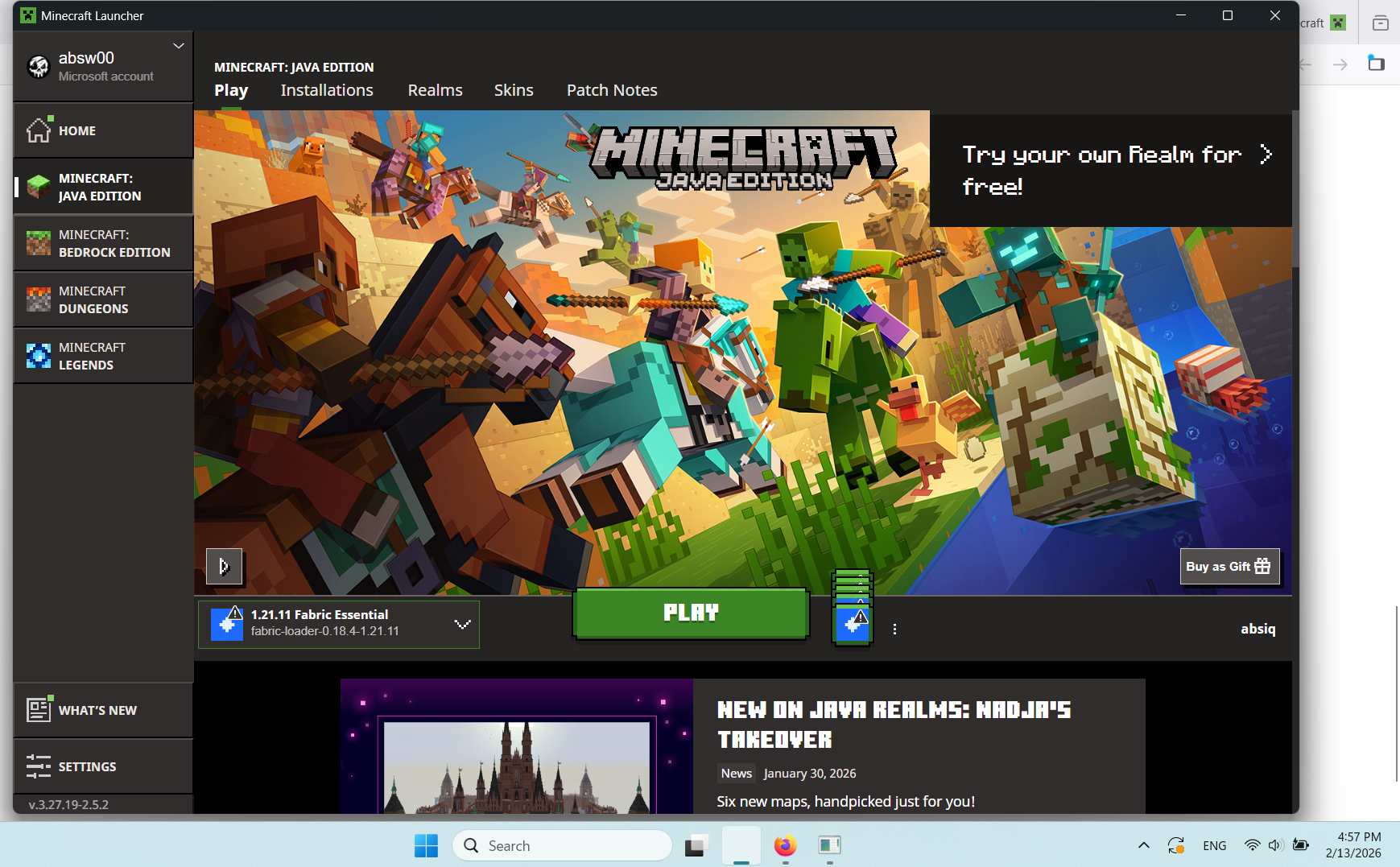Switch to the Installations tab
The height and width of the screenshot is (867, 1400).
(x=327, y=90)
